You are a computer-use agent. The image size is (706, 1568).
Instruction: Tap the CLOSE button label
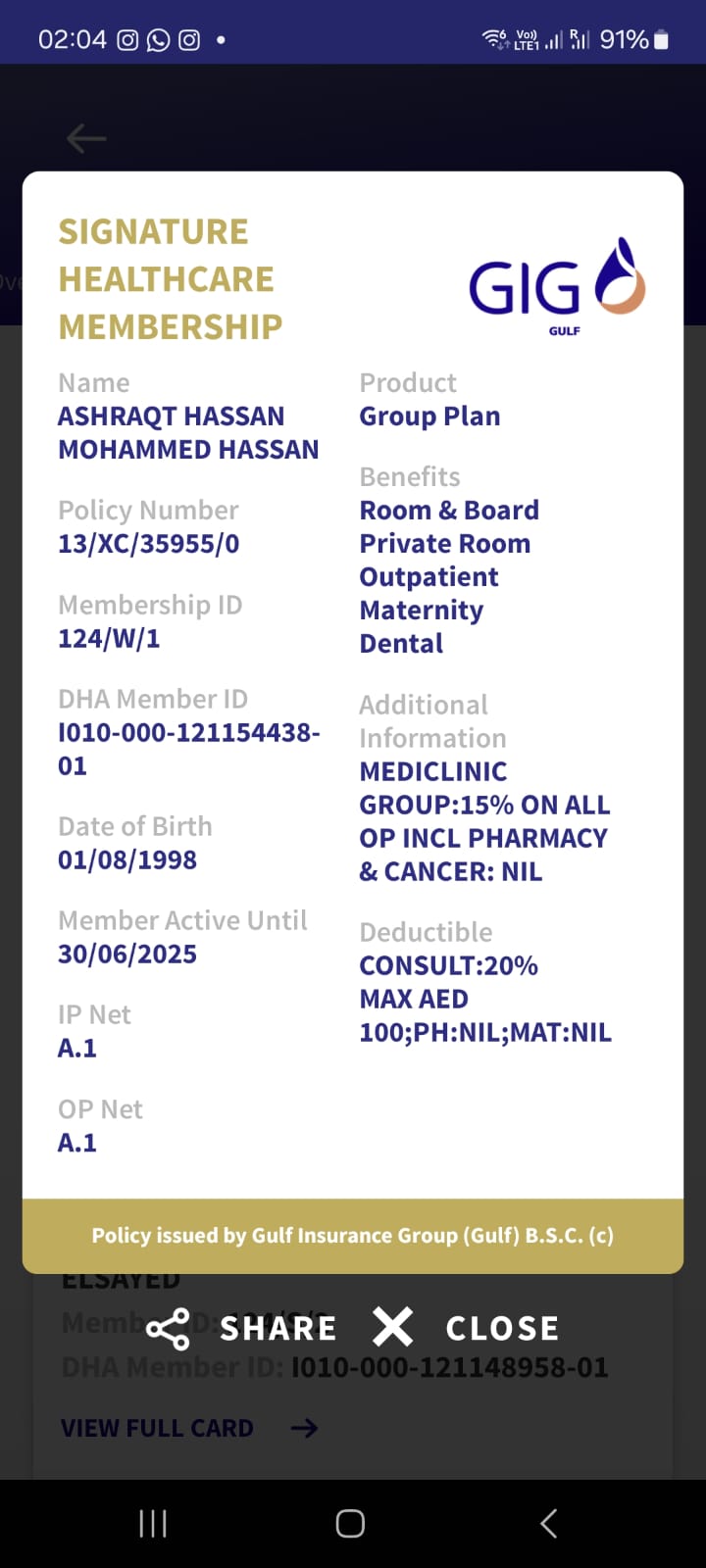click(x=502, y=1329)
